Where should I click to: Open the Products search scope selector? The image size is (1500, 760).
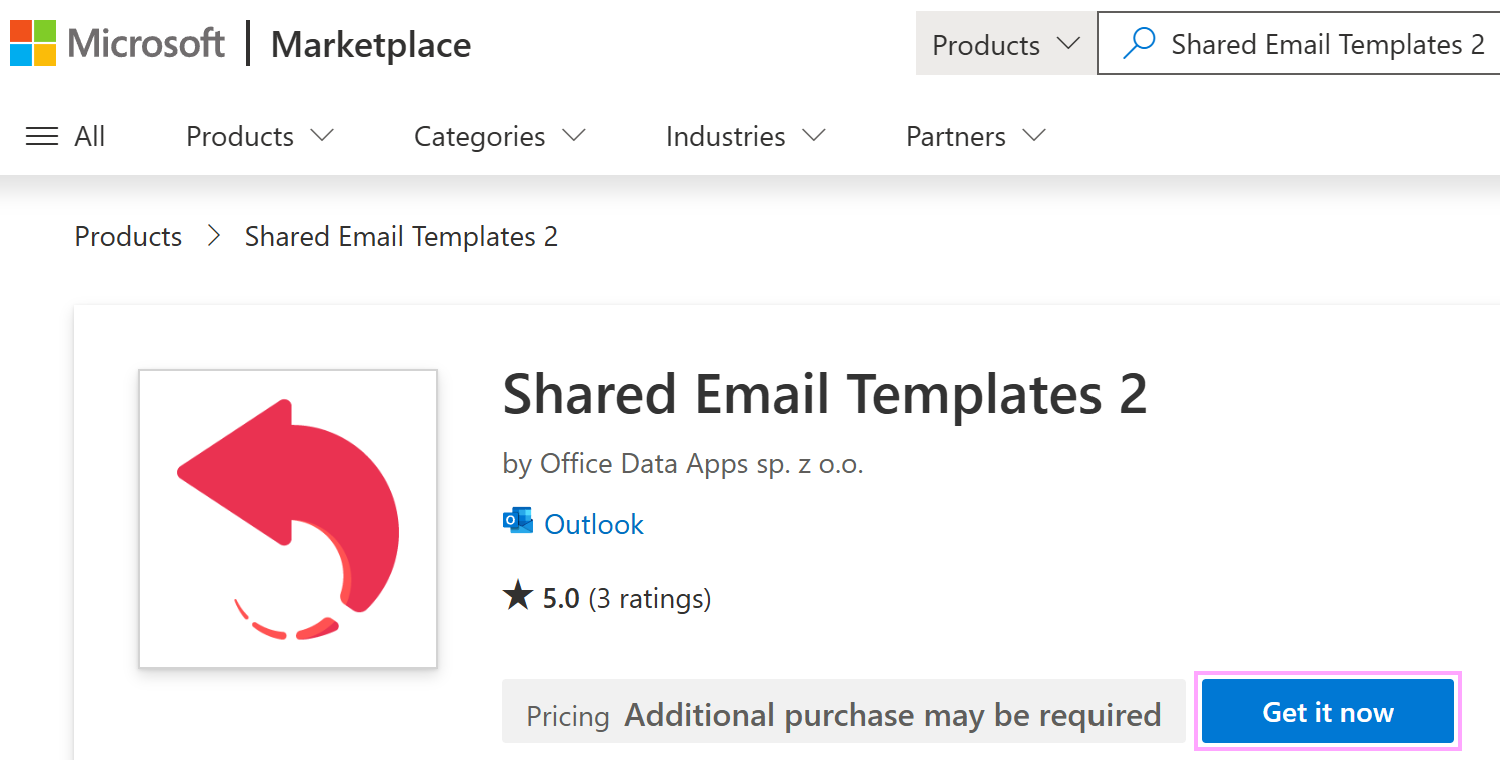pos(1005,43)
